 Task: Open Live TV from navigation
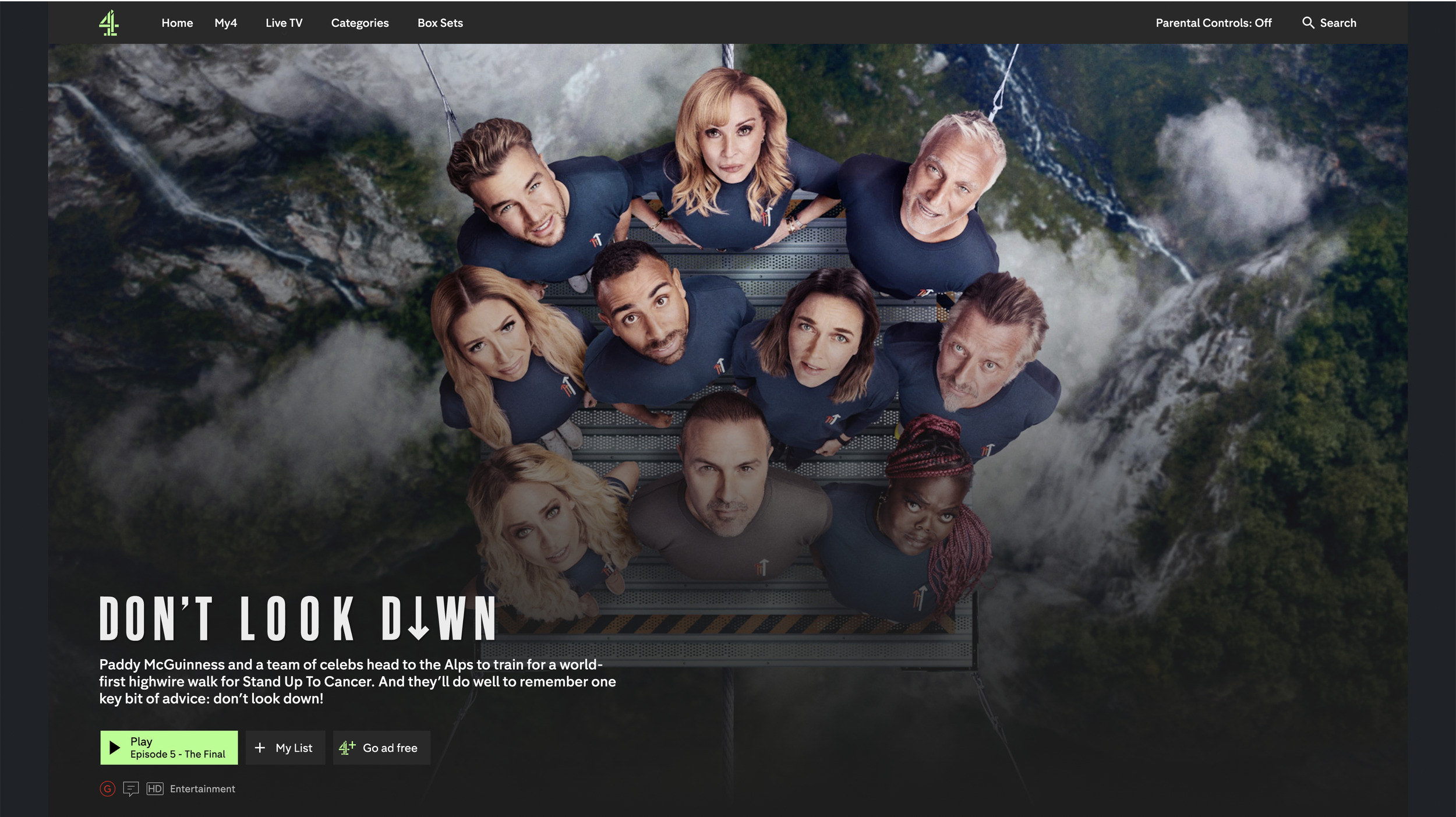(284, 23)
